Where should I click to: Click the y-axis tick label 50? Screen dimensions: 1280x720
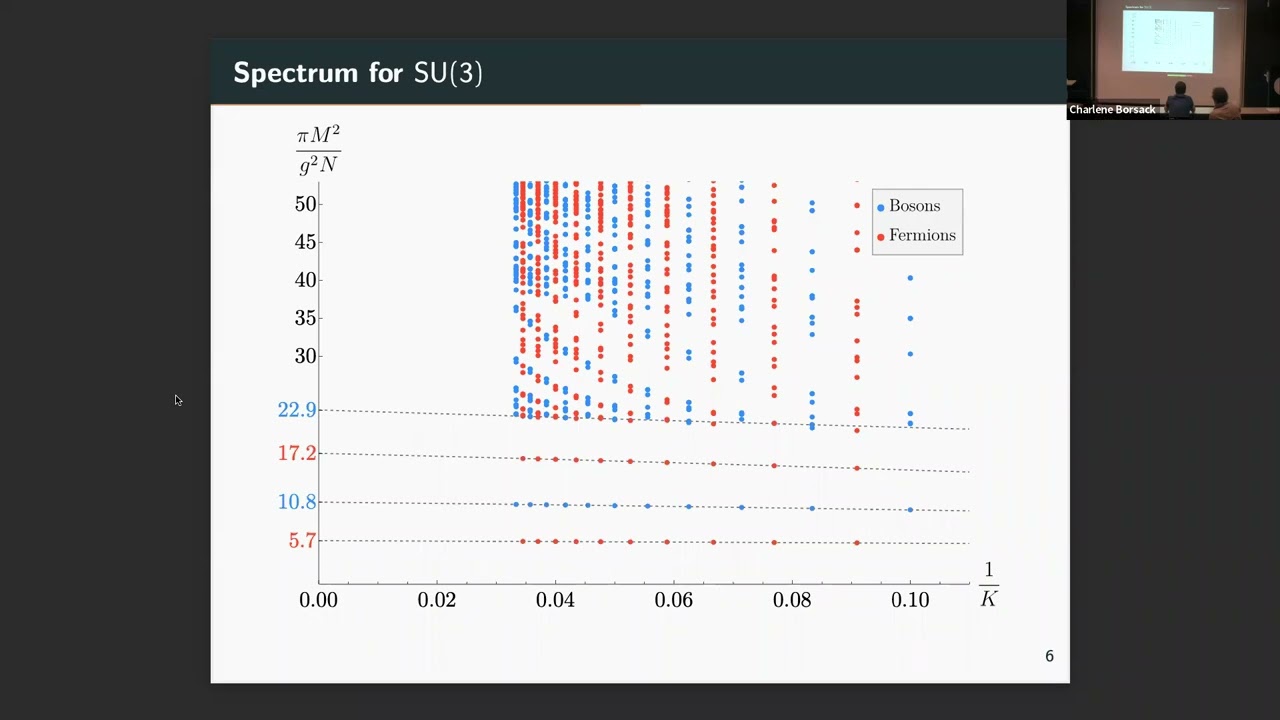point(305,204)
